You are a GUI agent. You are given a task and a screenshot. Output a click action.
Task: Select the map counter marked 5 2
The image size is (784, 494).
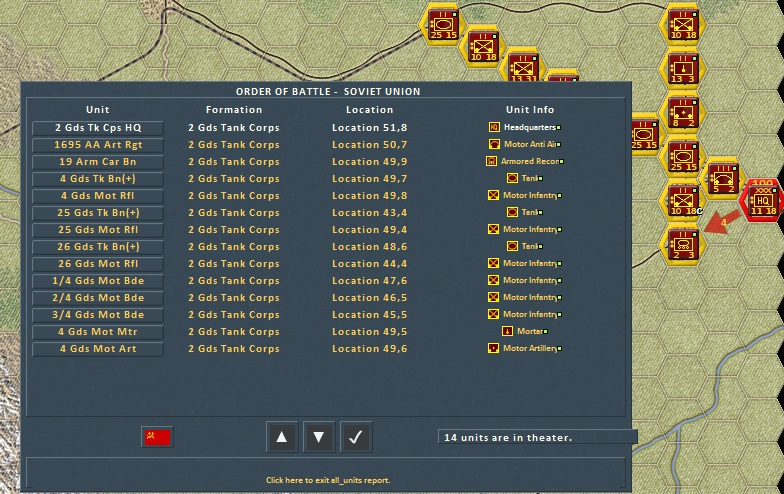[723, 179]
